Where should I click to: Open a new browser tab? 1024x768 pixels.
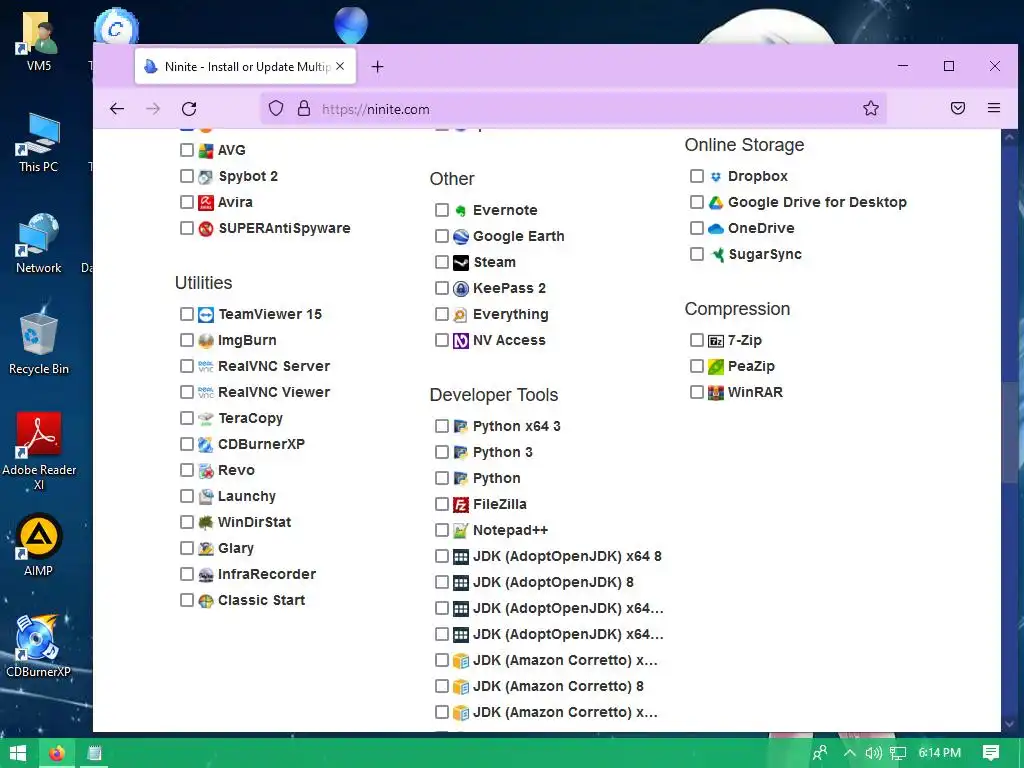click(x=377, y=67)
